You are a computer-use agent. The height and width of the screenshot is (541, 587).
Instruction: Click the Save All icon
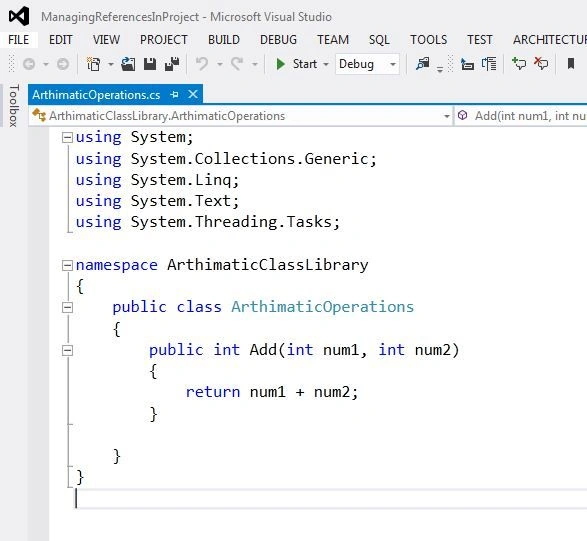coord(172,64)
